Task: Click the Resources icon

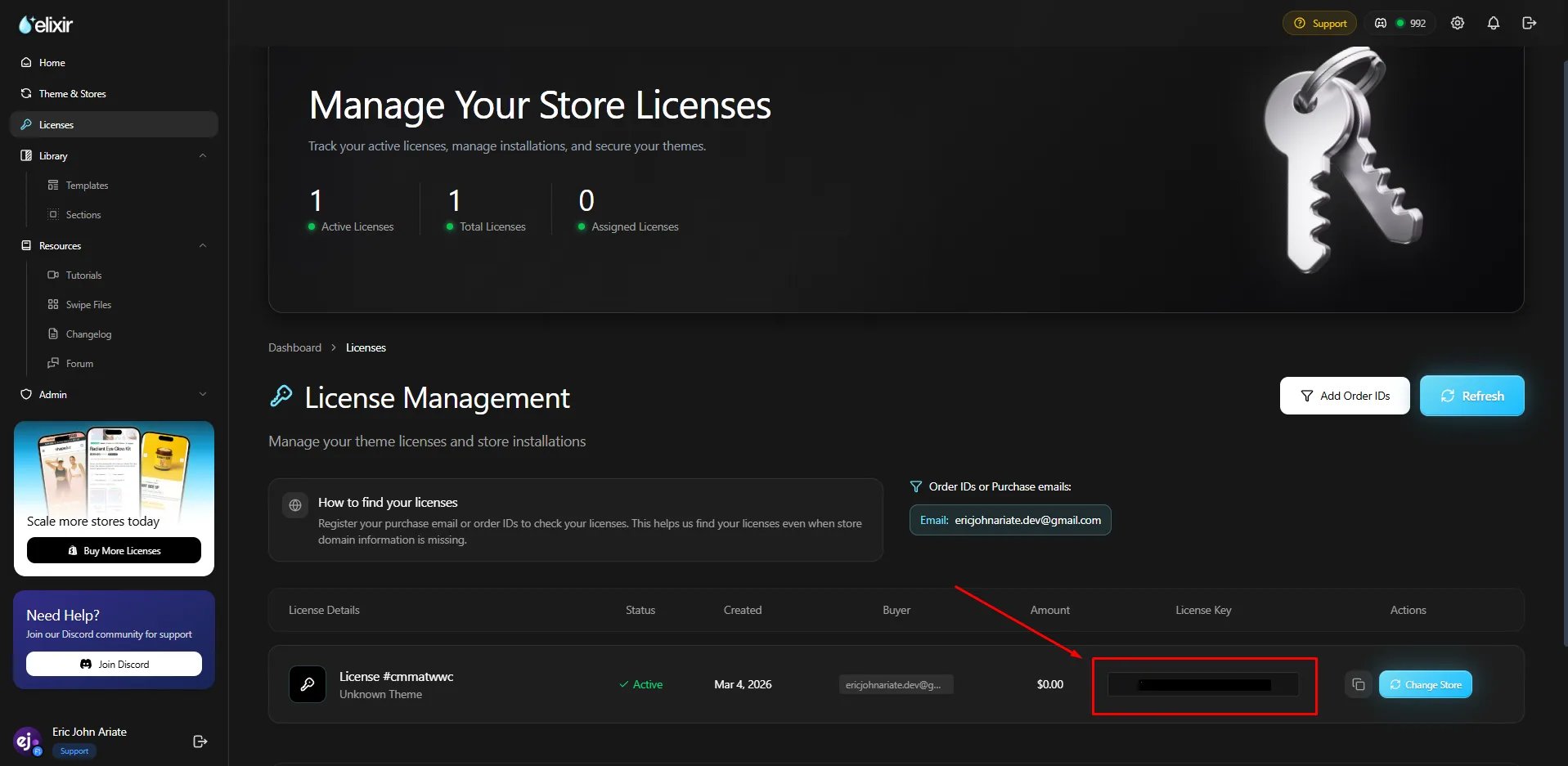Action: [26, 245]
